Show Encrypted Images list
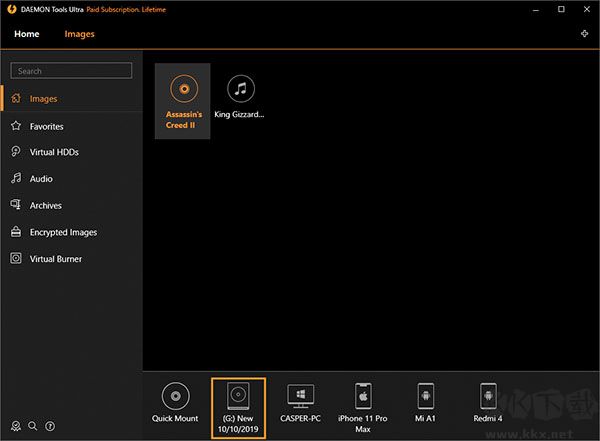 [63, 232]
